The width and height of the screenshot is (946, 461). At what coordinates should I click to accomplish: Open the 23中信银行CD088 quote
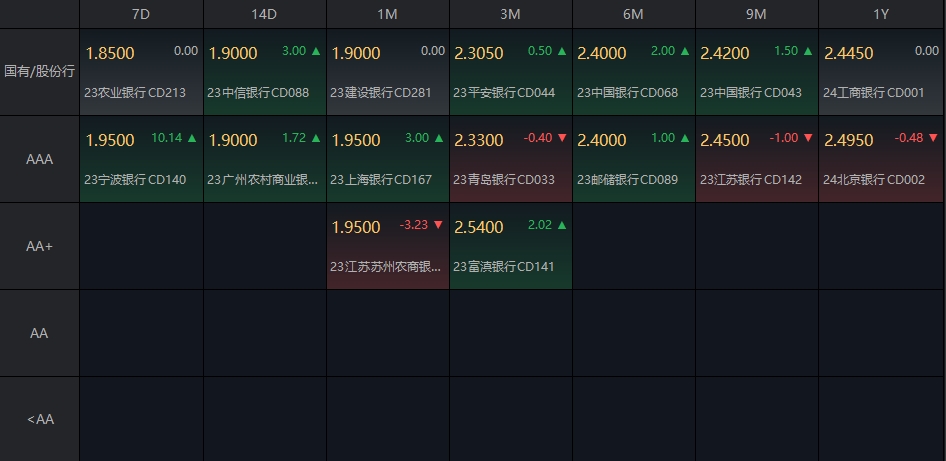pos(264,72)
